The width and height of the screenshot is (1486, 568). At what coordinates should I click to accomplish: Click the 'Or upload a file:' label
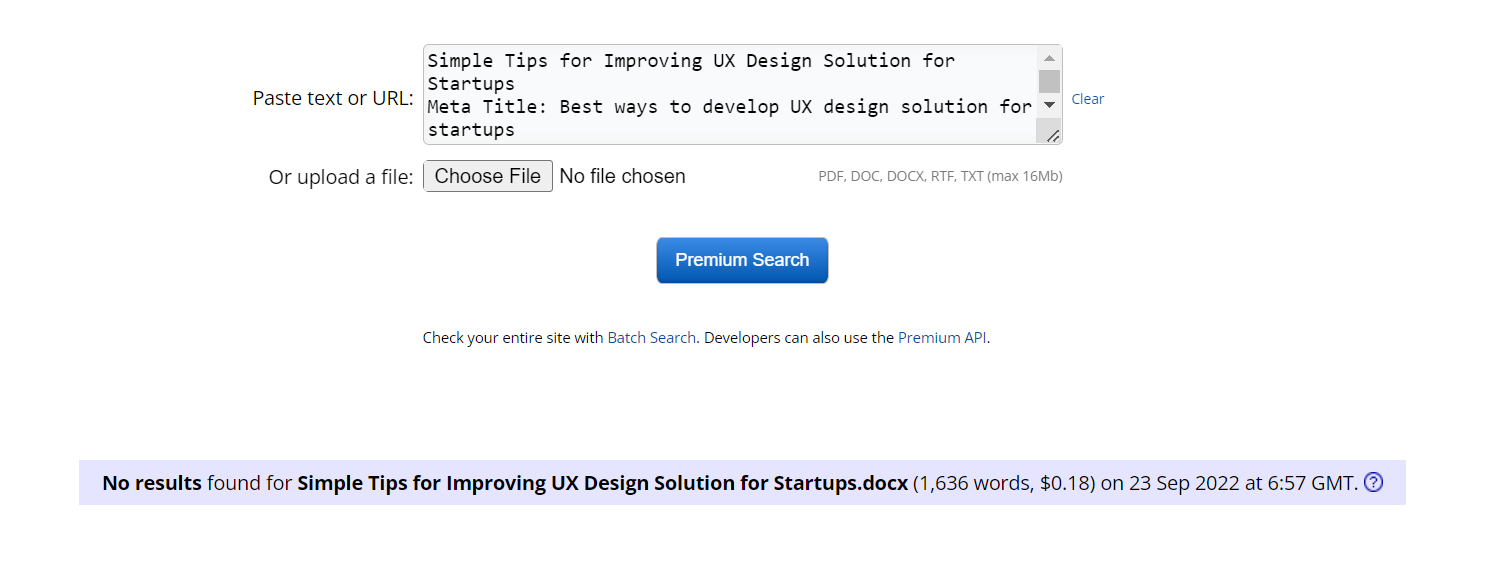click(x=340, y=178)
